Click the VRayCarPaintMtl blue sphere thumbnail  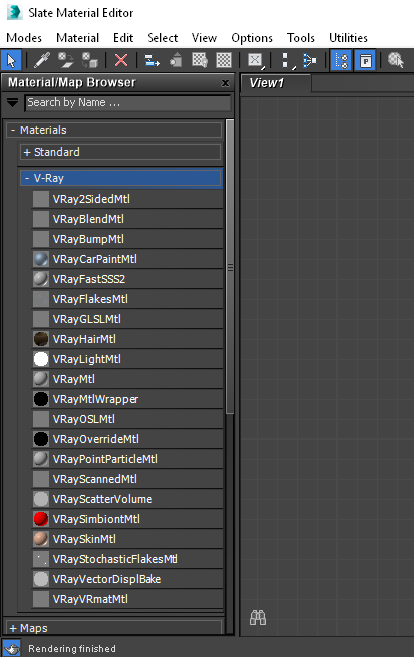pos(41,259)
